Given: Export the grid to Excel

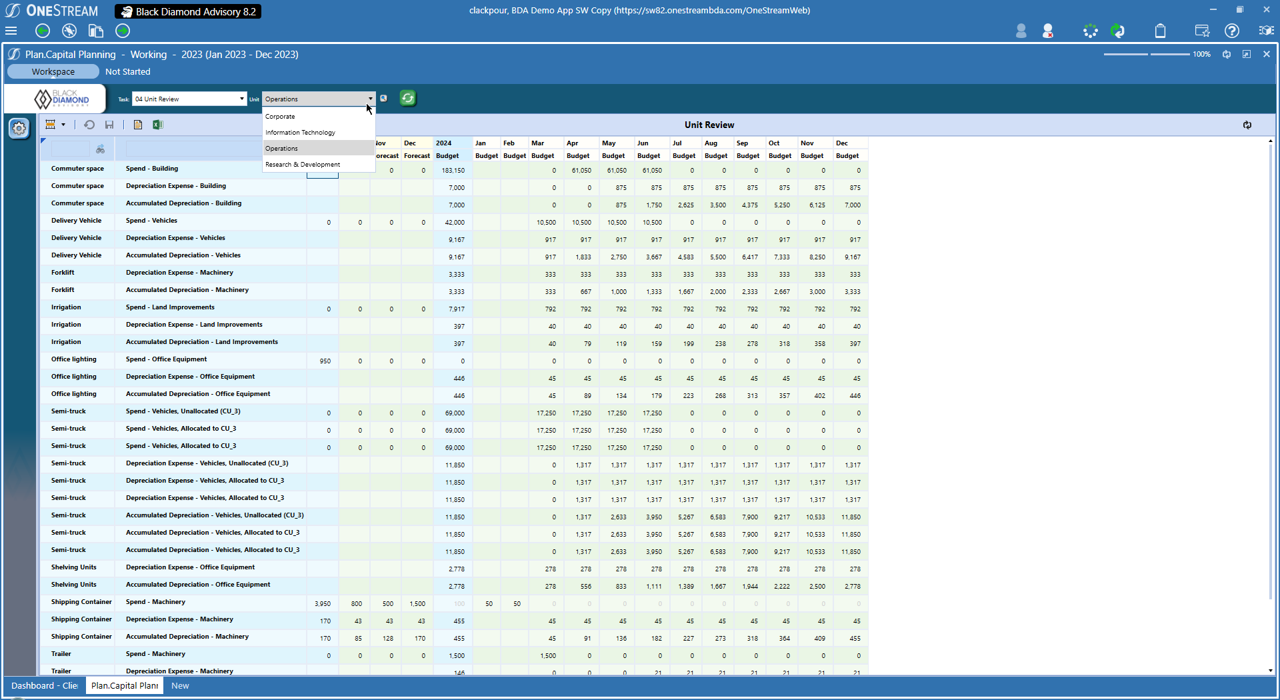Looking at the screenshot, I should point(157,124).
